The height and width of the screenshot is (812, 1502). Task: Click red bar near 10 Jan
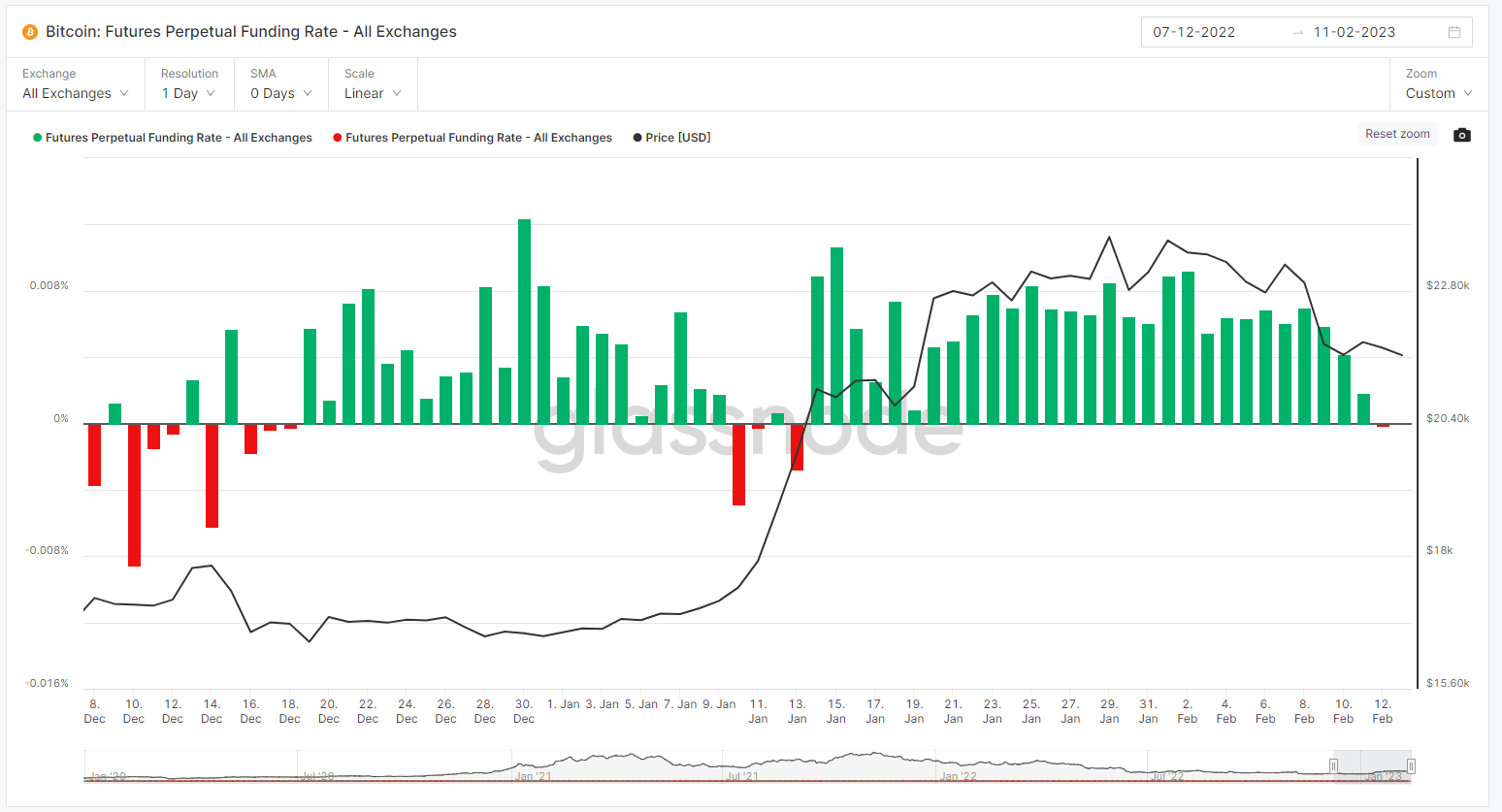[738, 465]
